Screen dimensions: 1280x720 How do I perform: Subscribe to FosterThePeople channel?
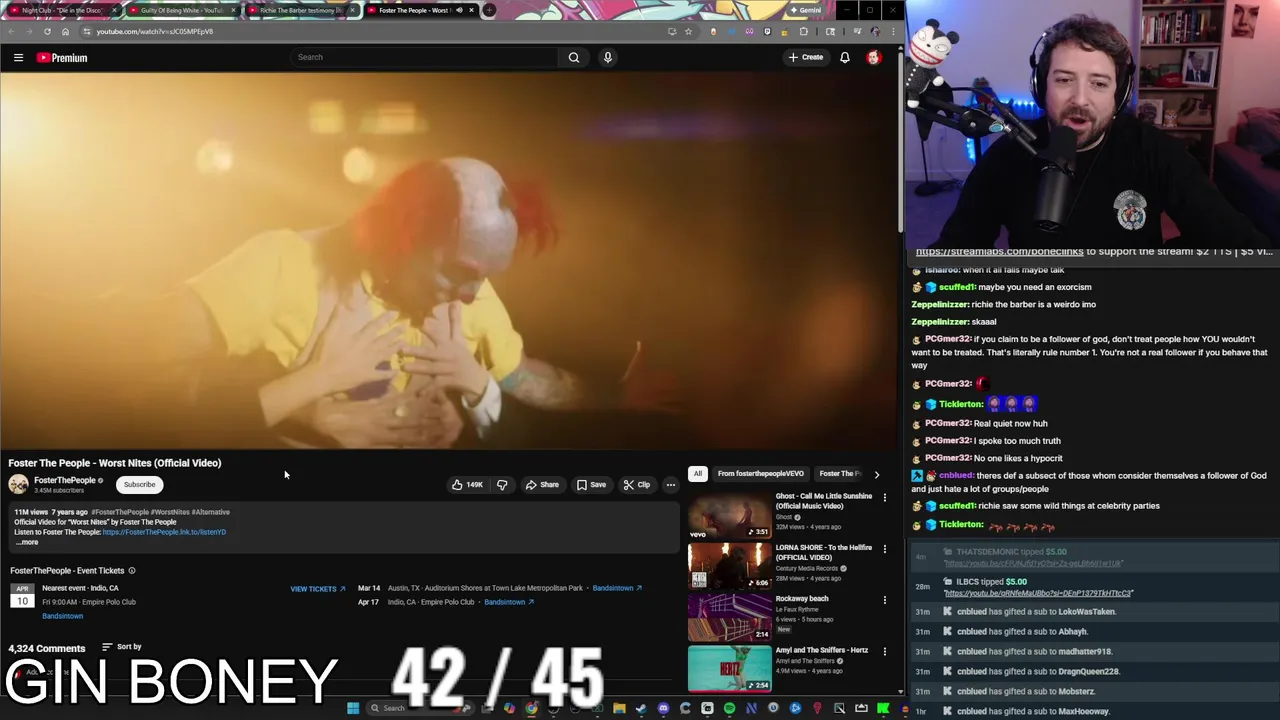pos(140,485)
